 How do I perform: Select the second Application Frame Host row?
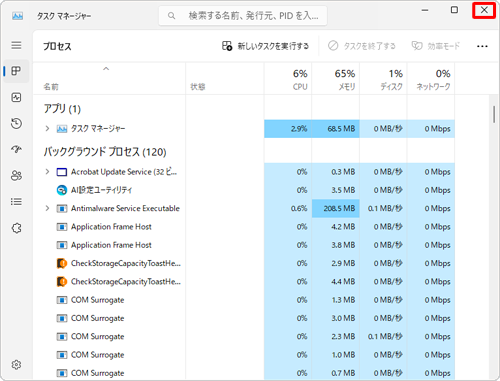244,245
